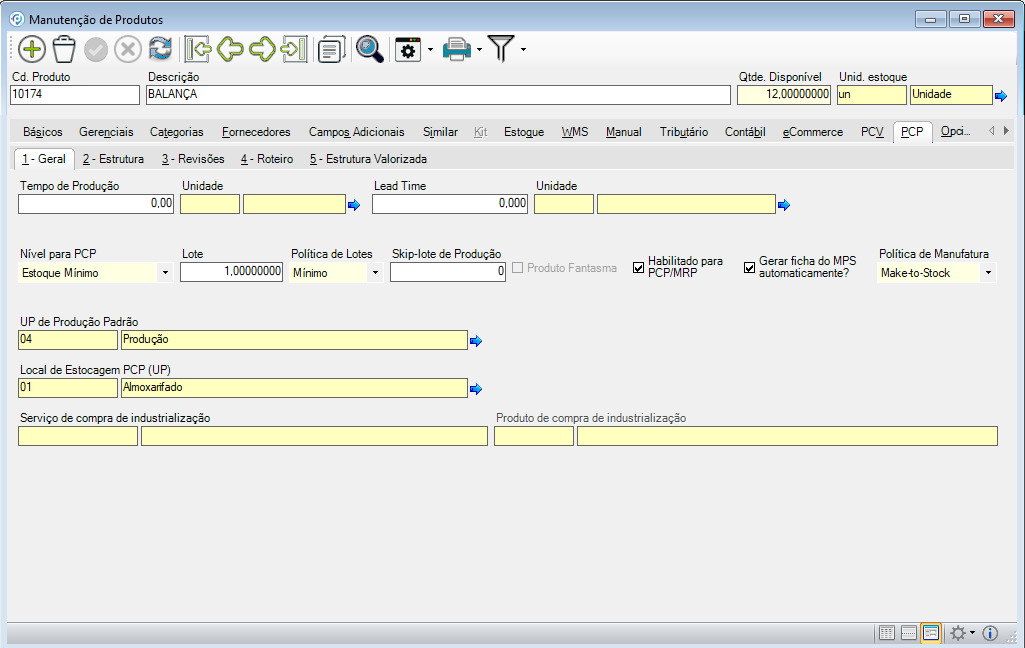This screenshot has height=648, width=1025.
Task: Open the 5 - Estrutura Valorizada subtab
Action: (368, 159)
